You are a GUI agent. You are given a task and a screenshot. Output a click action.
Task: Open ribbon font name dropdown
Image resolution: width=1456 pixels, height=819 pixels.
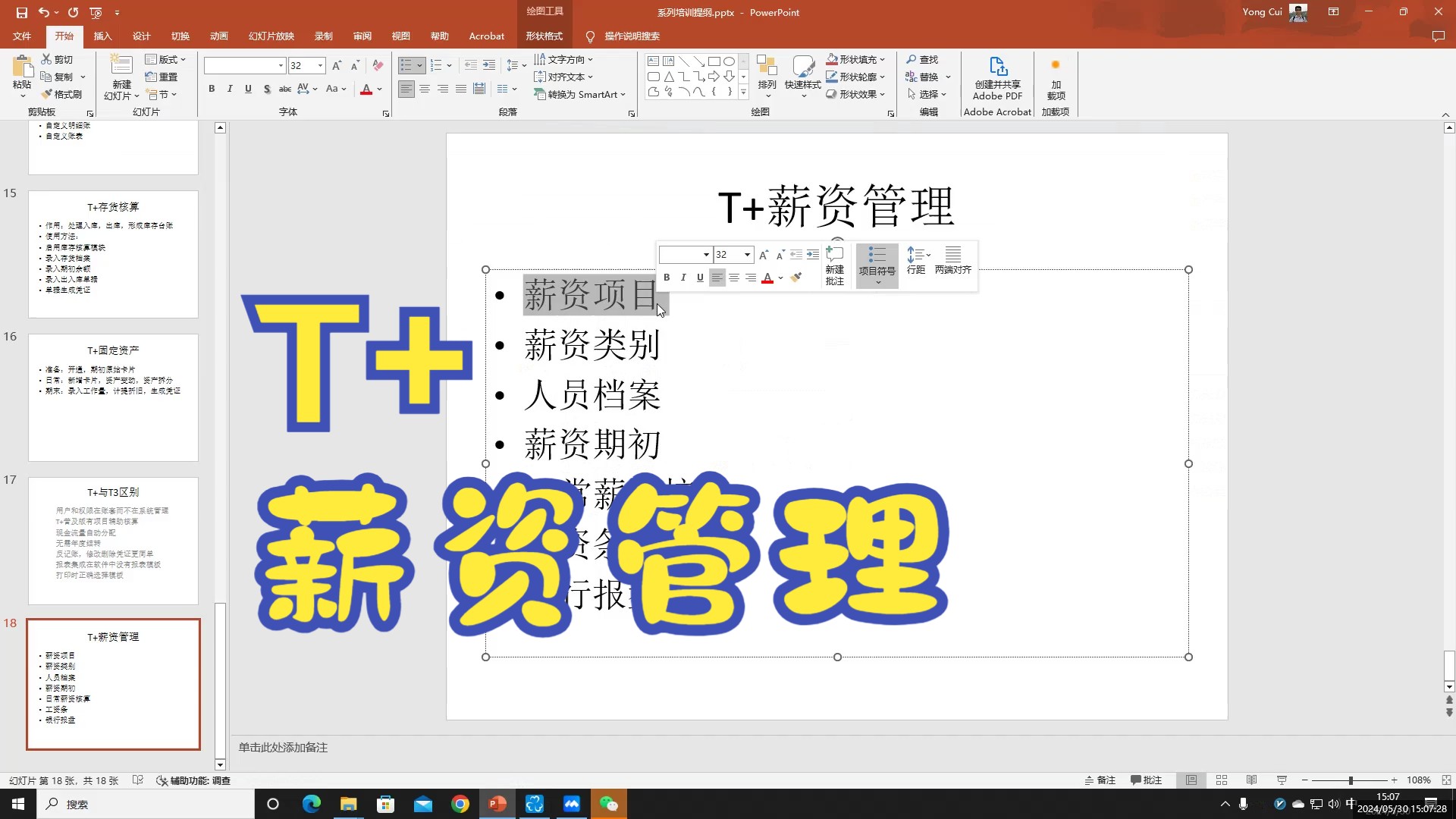(281, 66)
